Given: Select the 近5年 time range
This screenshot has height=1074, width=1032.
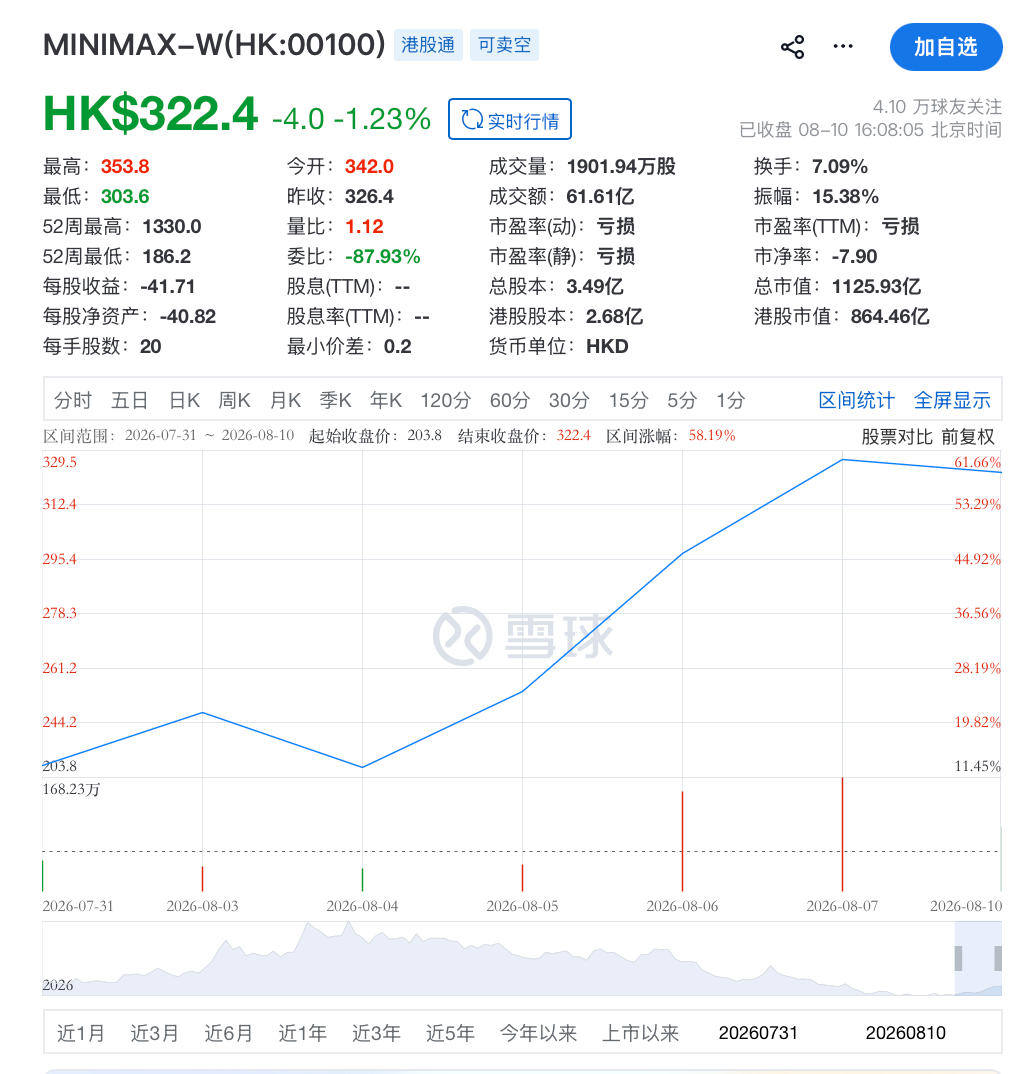Looking at the screenshot, I should (450, 1033).
